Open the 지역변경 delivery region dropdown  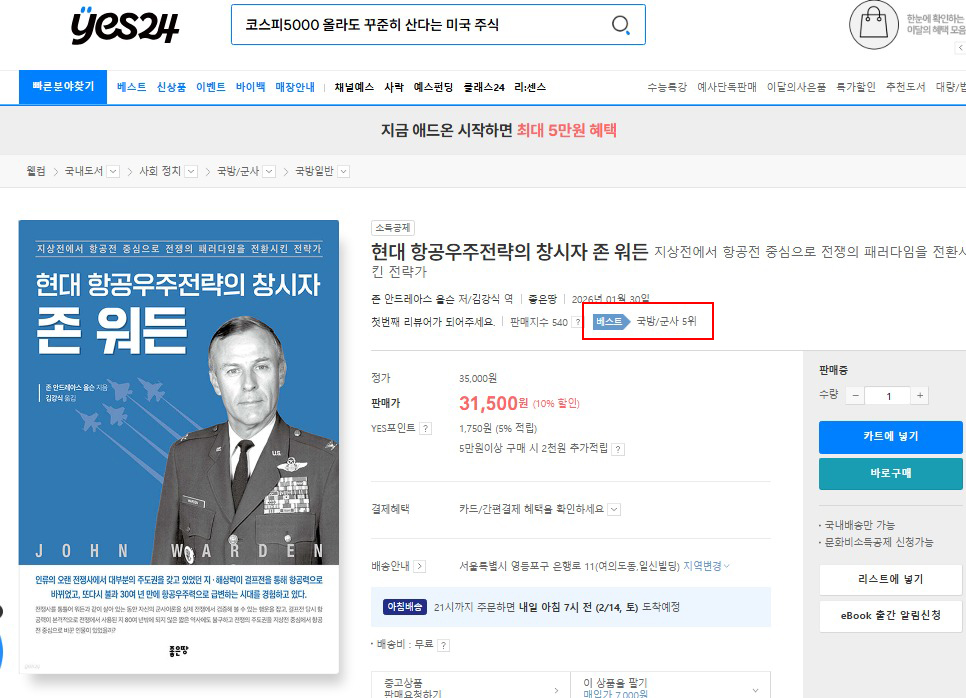(706, 566)
